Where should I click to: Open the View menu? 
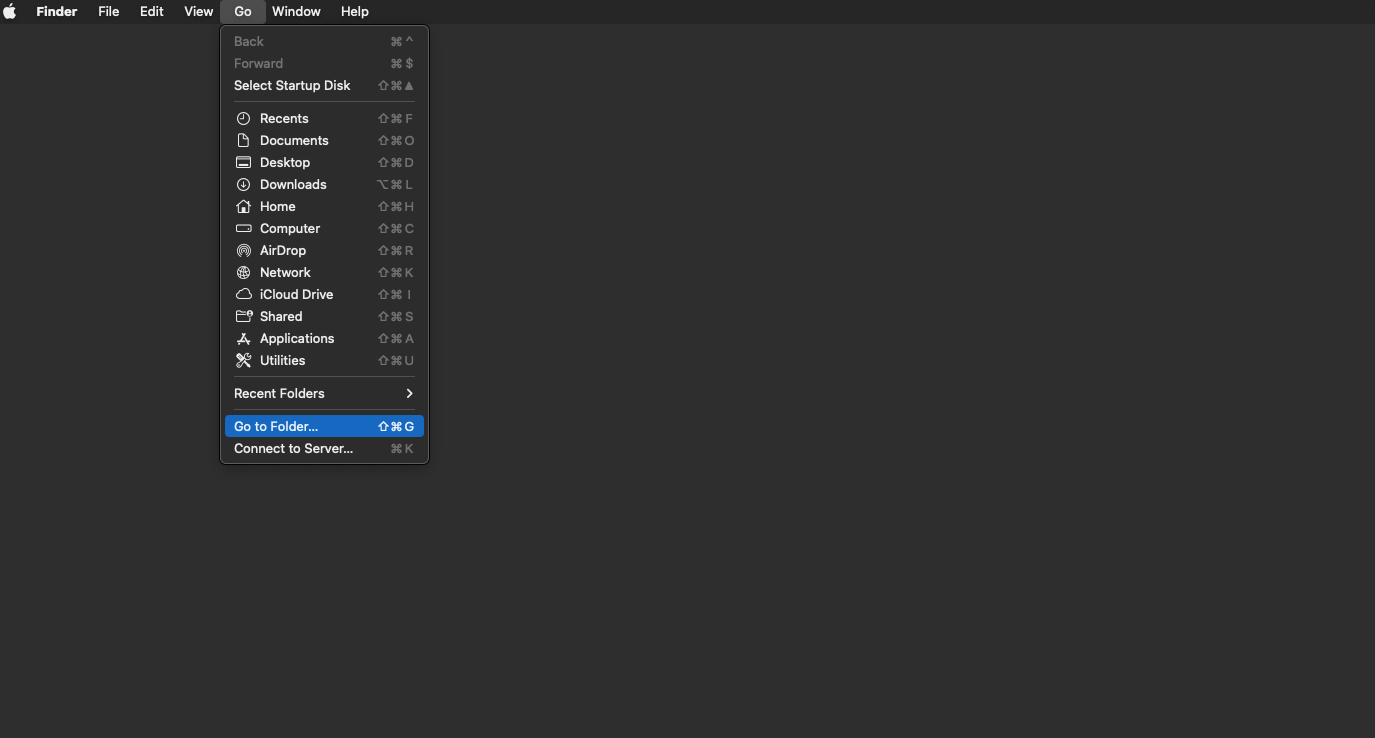tap(199, 12)
